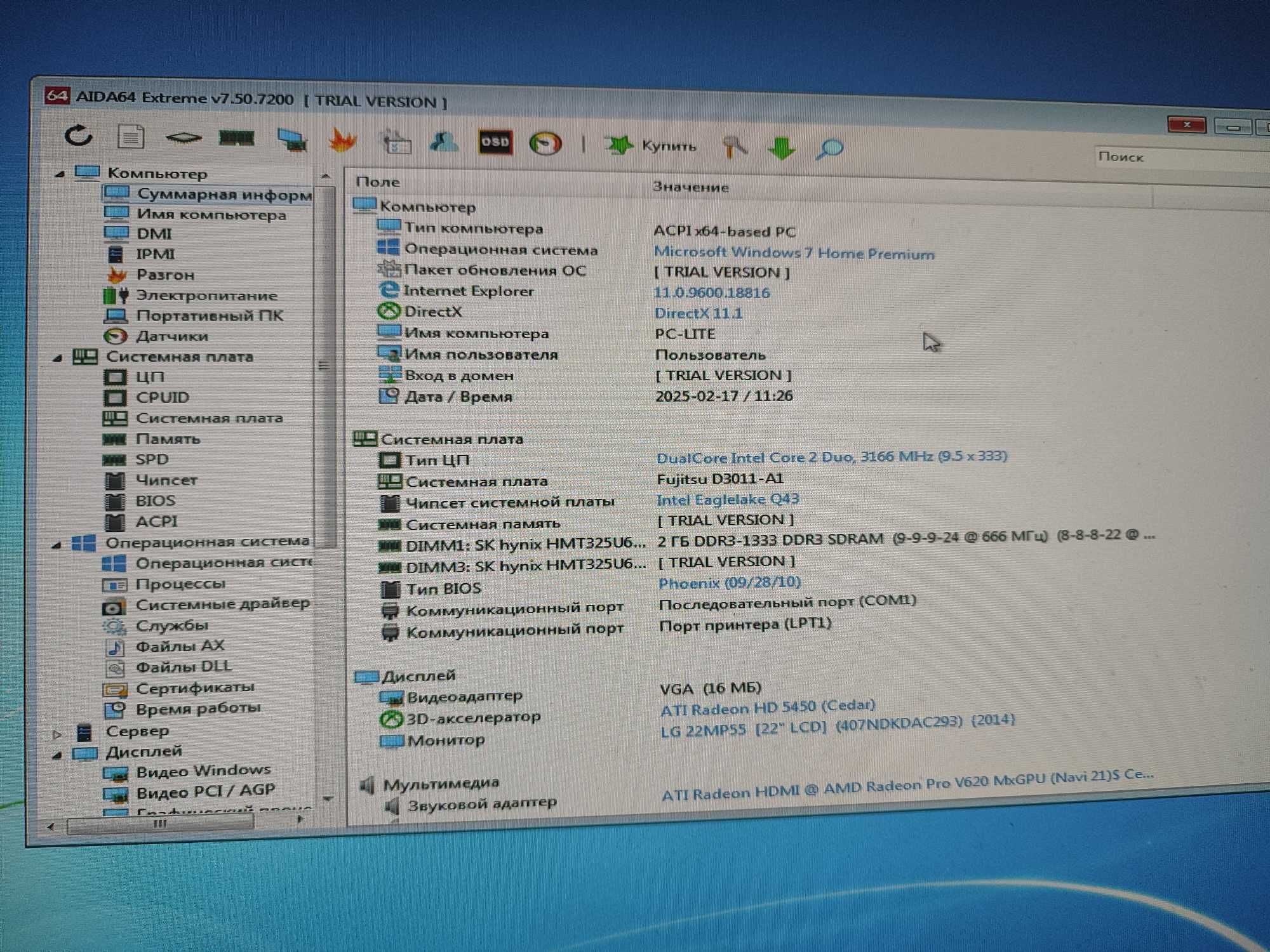Click the green download arrow icon
The image size is (1270, 952).
(782, 149)
